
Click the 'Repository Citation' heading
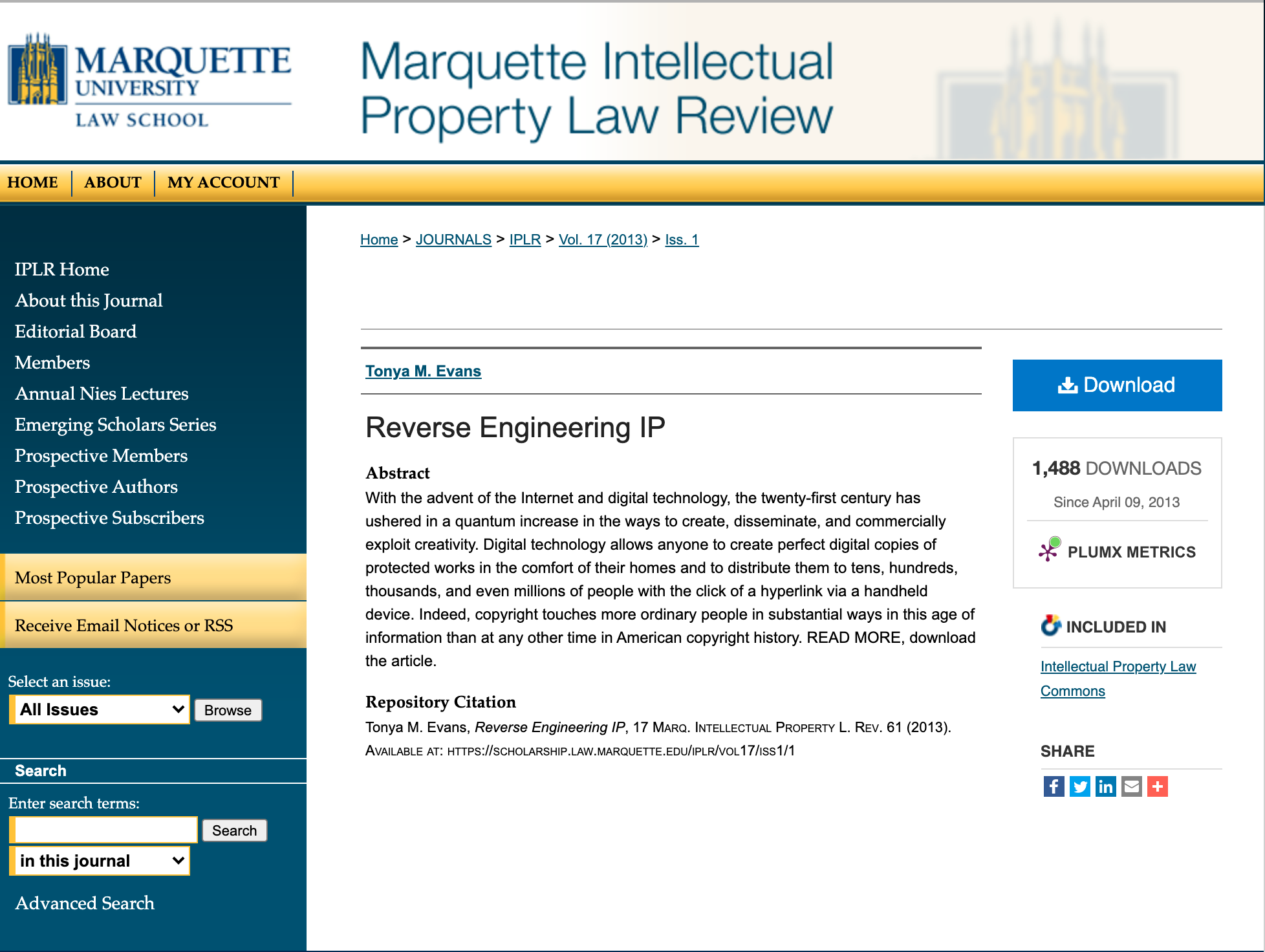(440, 702)
